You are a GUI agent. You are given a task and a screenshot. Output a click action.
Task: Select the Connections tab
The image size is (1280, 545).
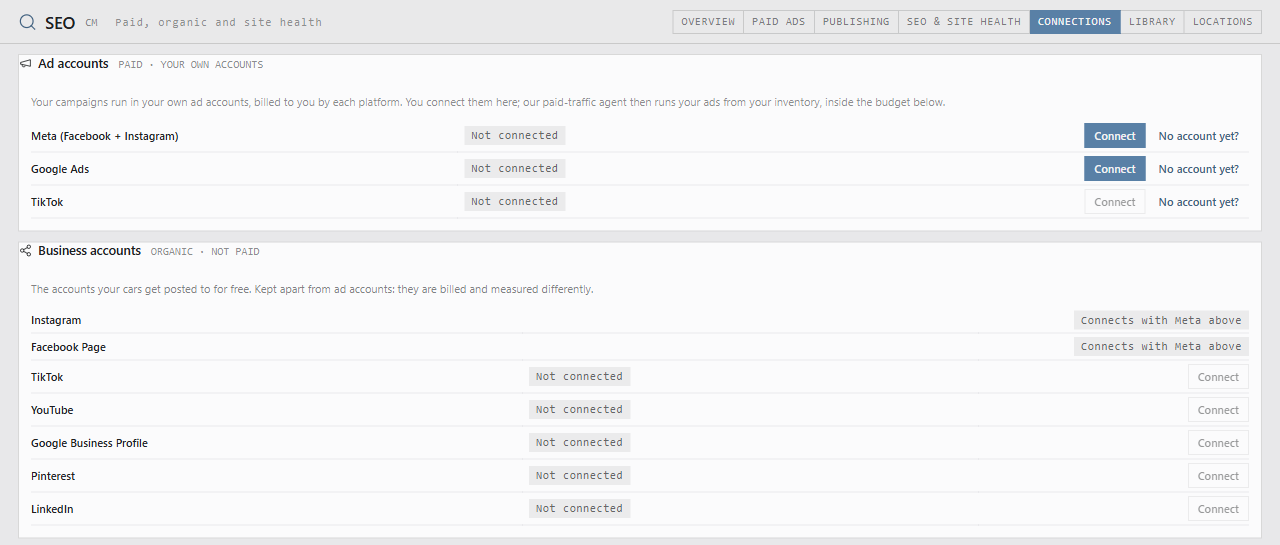(1075, 22)
